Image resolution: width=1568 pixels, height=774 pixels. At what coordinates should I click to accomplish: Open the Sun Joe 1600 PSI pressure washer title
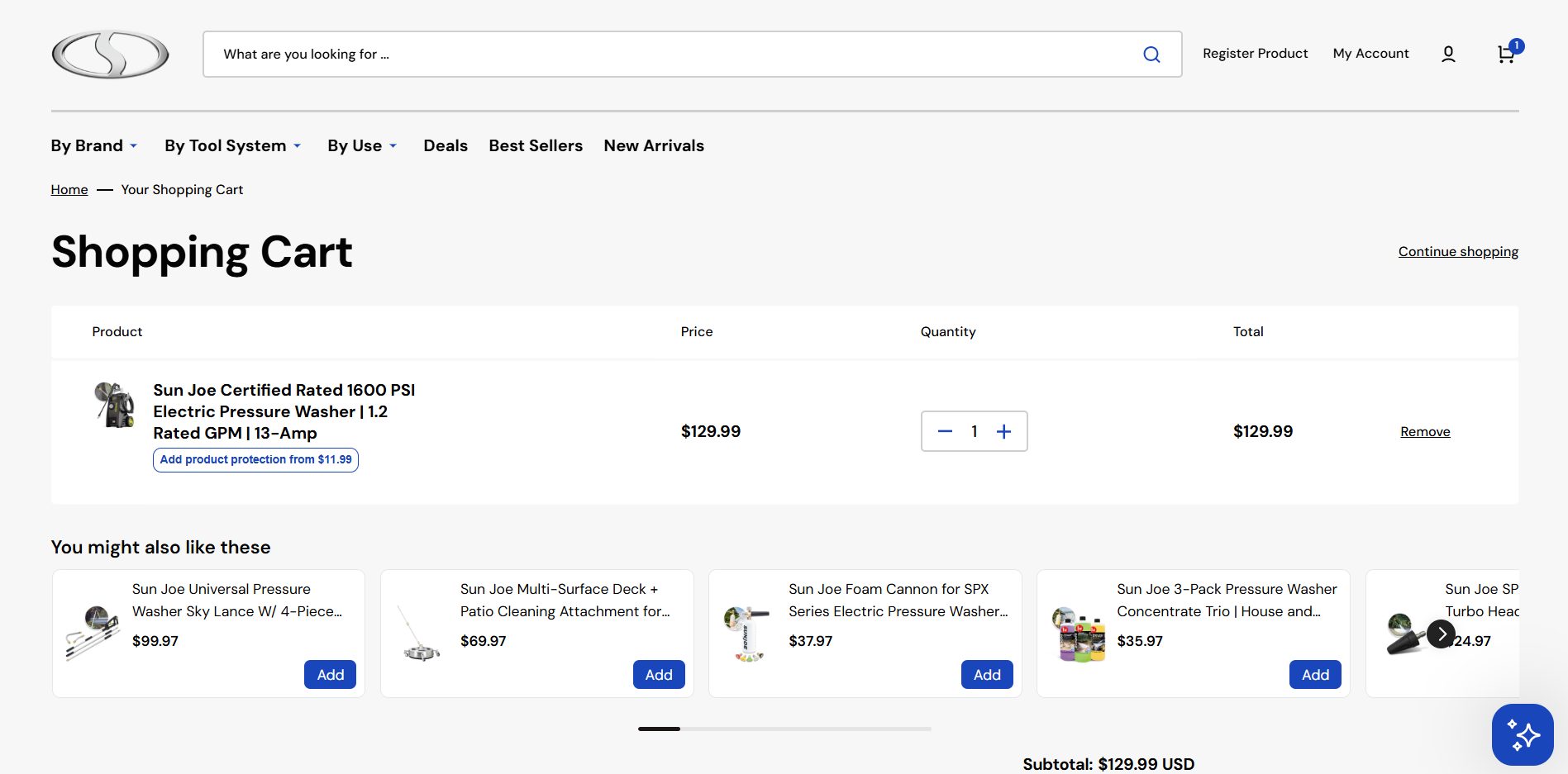(x=284, y=411)
